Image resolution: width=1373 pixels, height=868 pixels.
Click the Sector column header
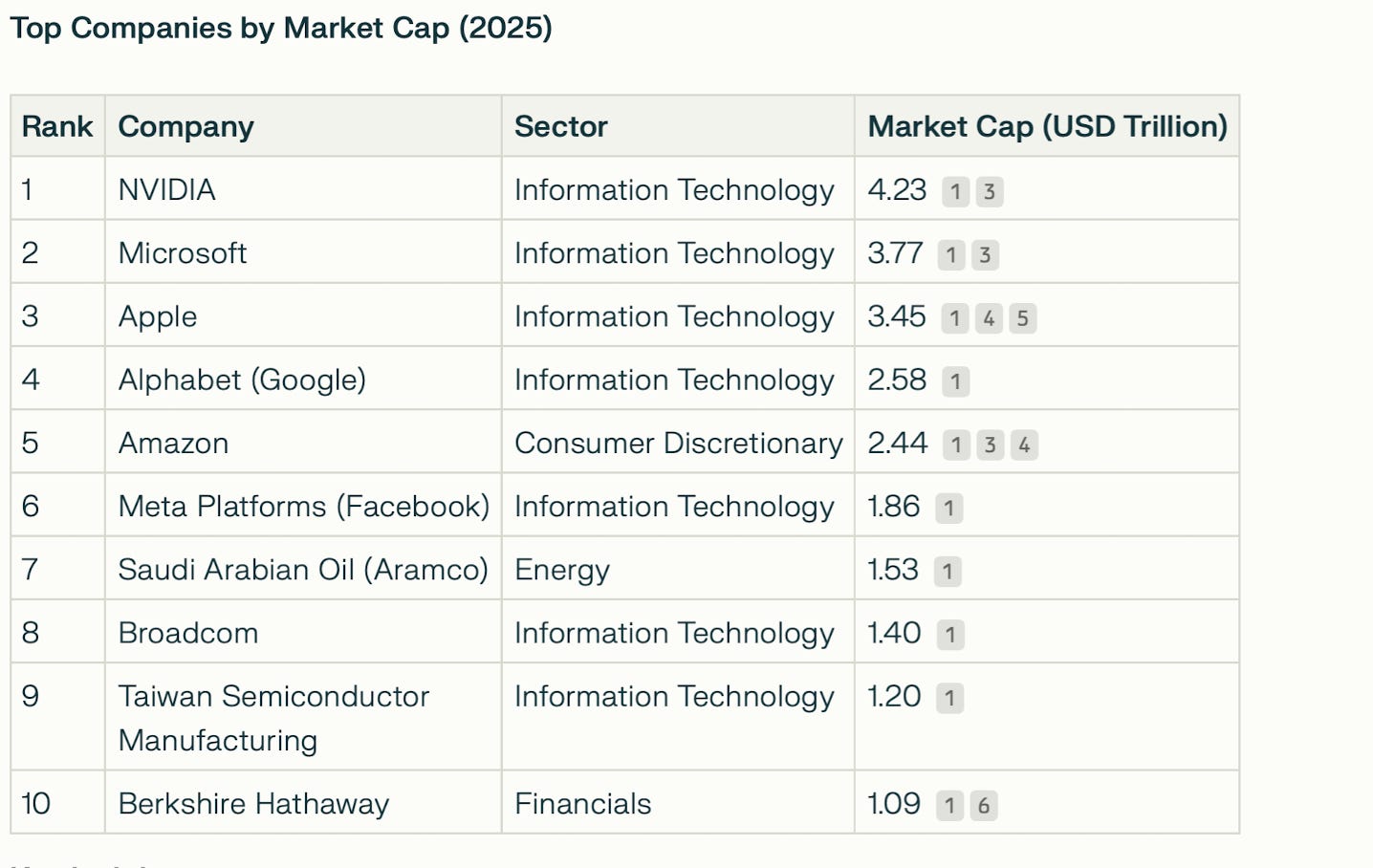tap(561, 126)
